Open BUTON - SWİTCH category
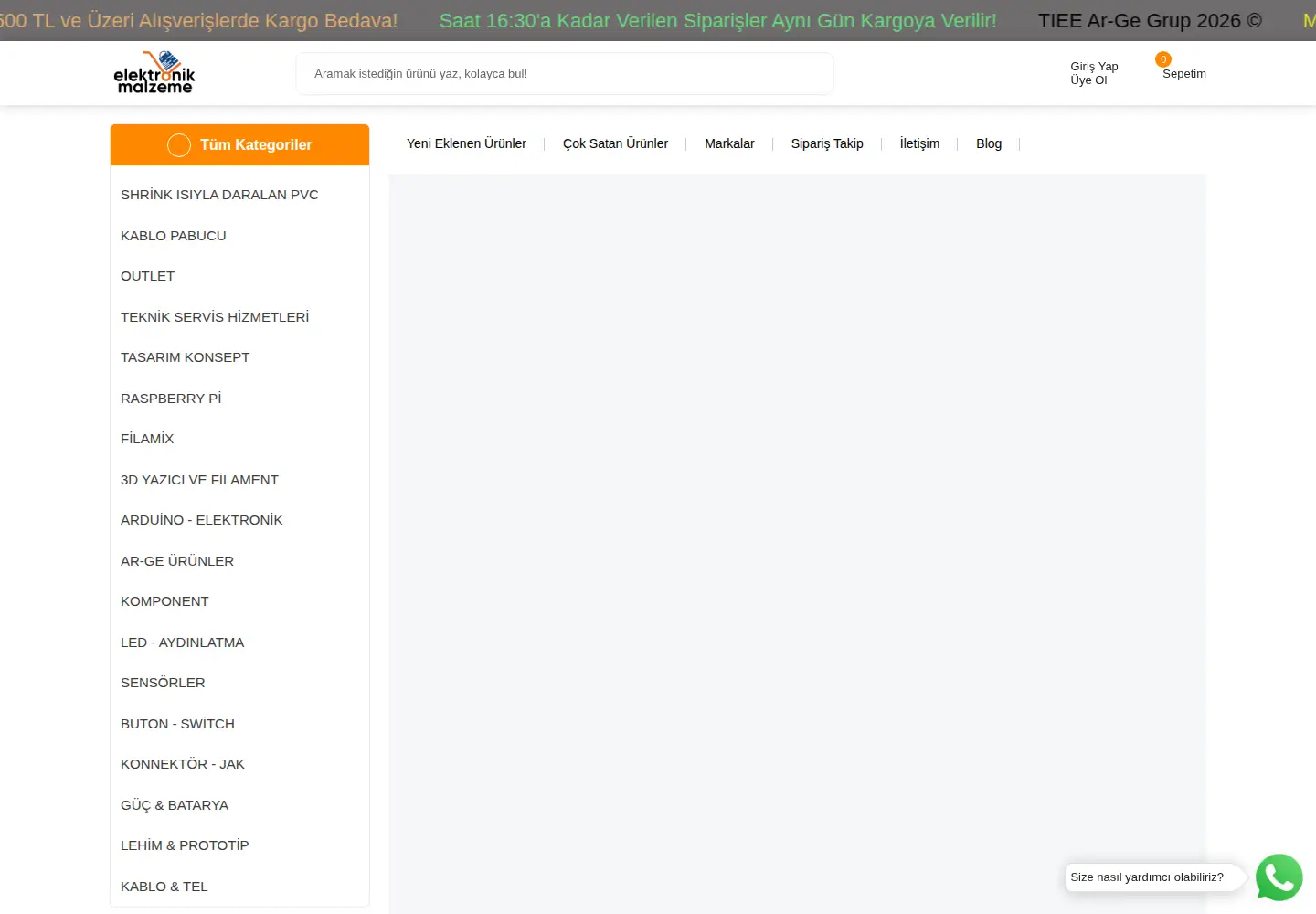 pyautogui.click(x=177, y=724)
